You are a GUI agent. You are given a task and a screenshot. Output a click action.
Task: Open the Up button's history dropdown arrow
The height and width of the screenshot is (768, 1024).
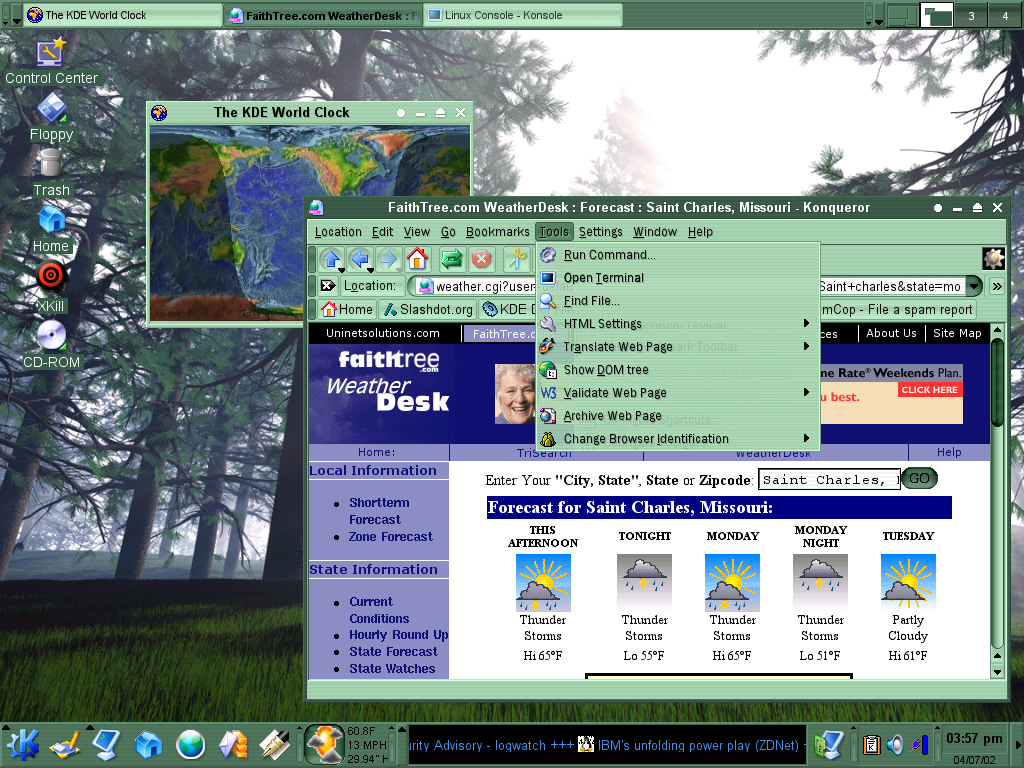coord(341,269)
